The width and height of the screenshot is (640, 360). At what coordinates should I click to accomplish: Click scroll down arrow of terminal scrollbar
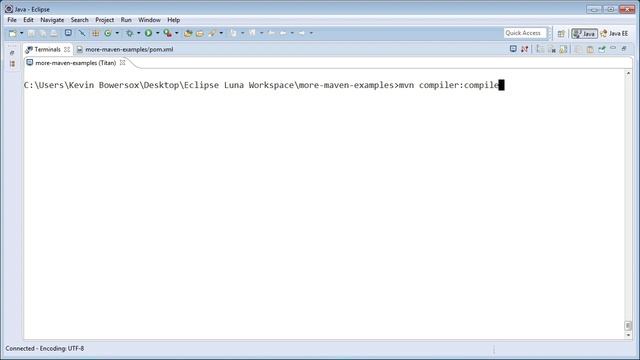[x=628, y=335]
